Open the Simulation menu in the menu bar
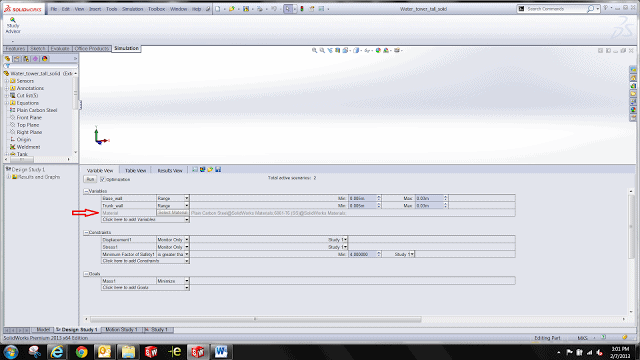The image size is (640, 360). pyautogui.click(x=132, y=9)
